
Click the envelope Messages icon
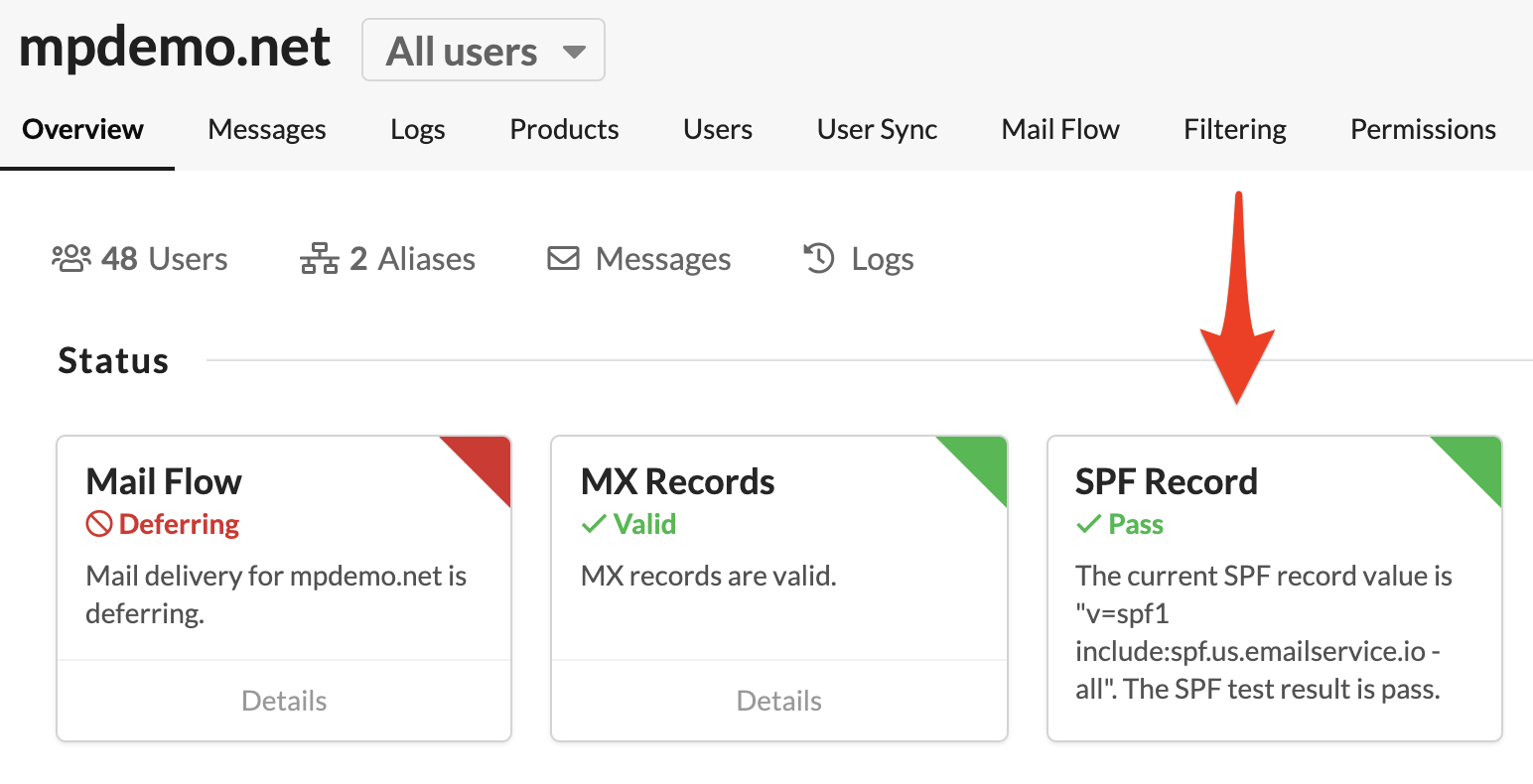[563, 259]
